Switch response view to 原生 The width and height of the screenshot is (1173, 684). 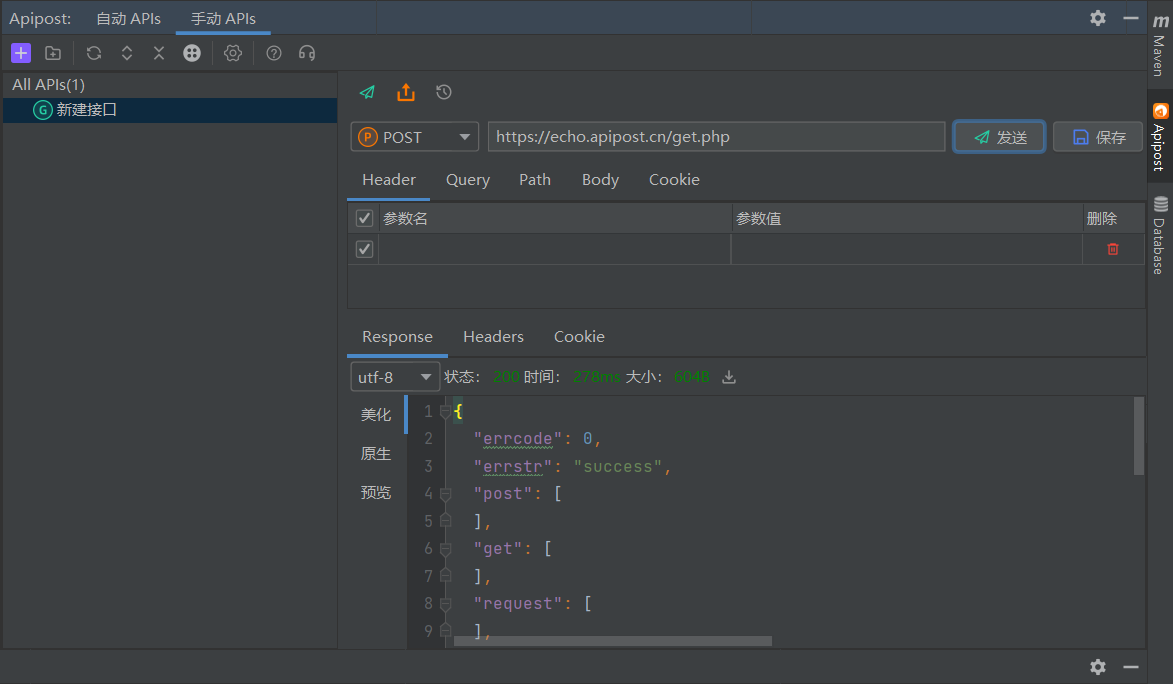(x=376, y=454)
